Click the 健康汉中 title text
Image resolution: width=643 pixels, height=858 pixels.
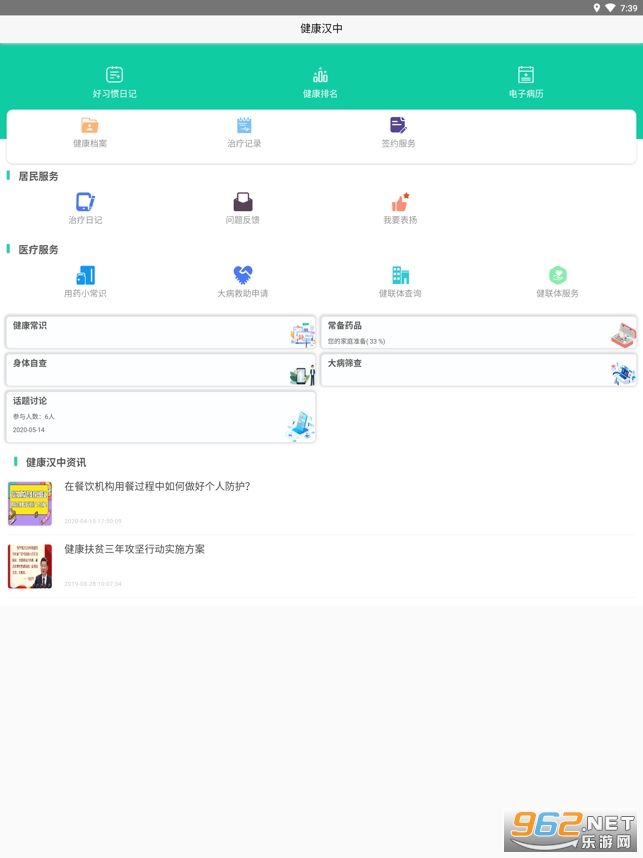(321, 28)
